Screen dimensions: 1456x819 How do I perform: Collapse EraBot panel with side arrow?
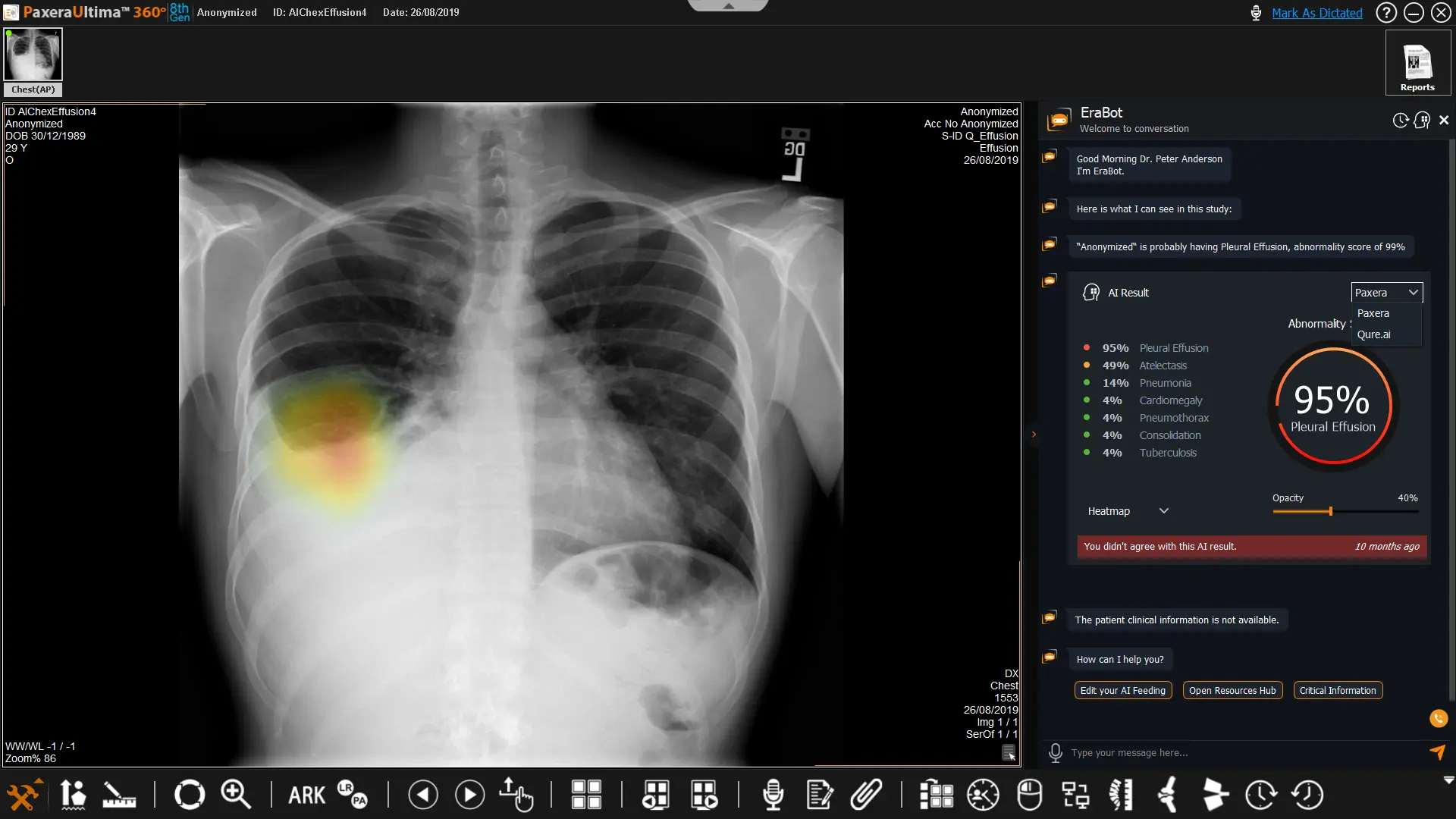1033,435
